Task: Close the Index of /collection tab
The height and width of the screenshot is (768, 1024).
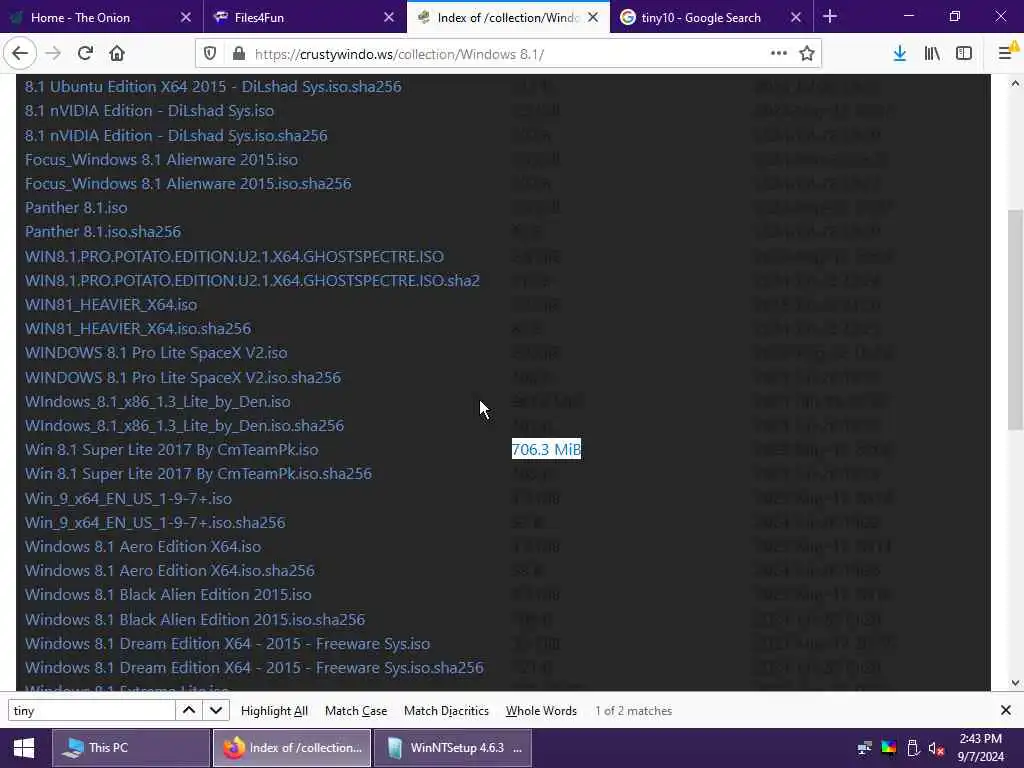Action: [593, 18]
